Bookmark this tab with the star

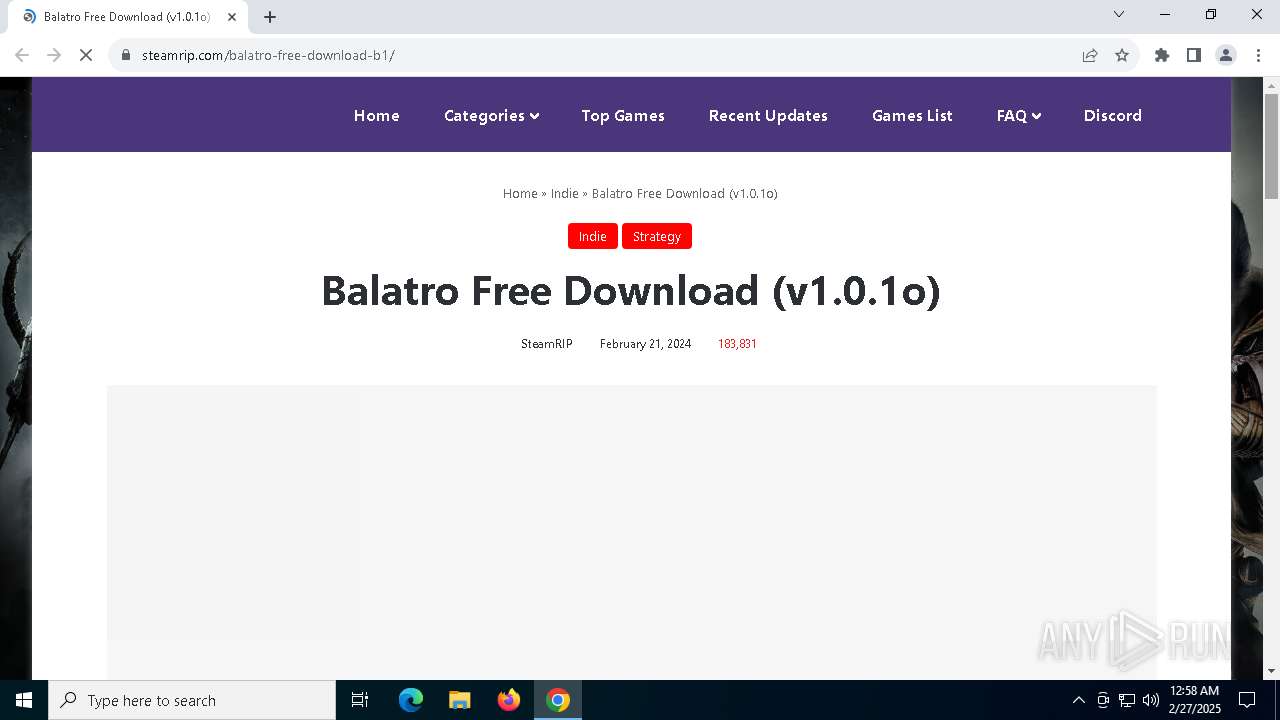[1122, 55]
